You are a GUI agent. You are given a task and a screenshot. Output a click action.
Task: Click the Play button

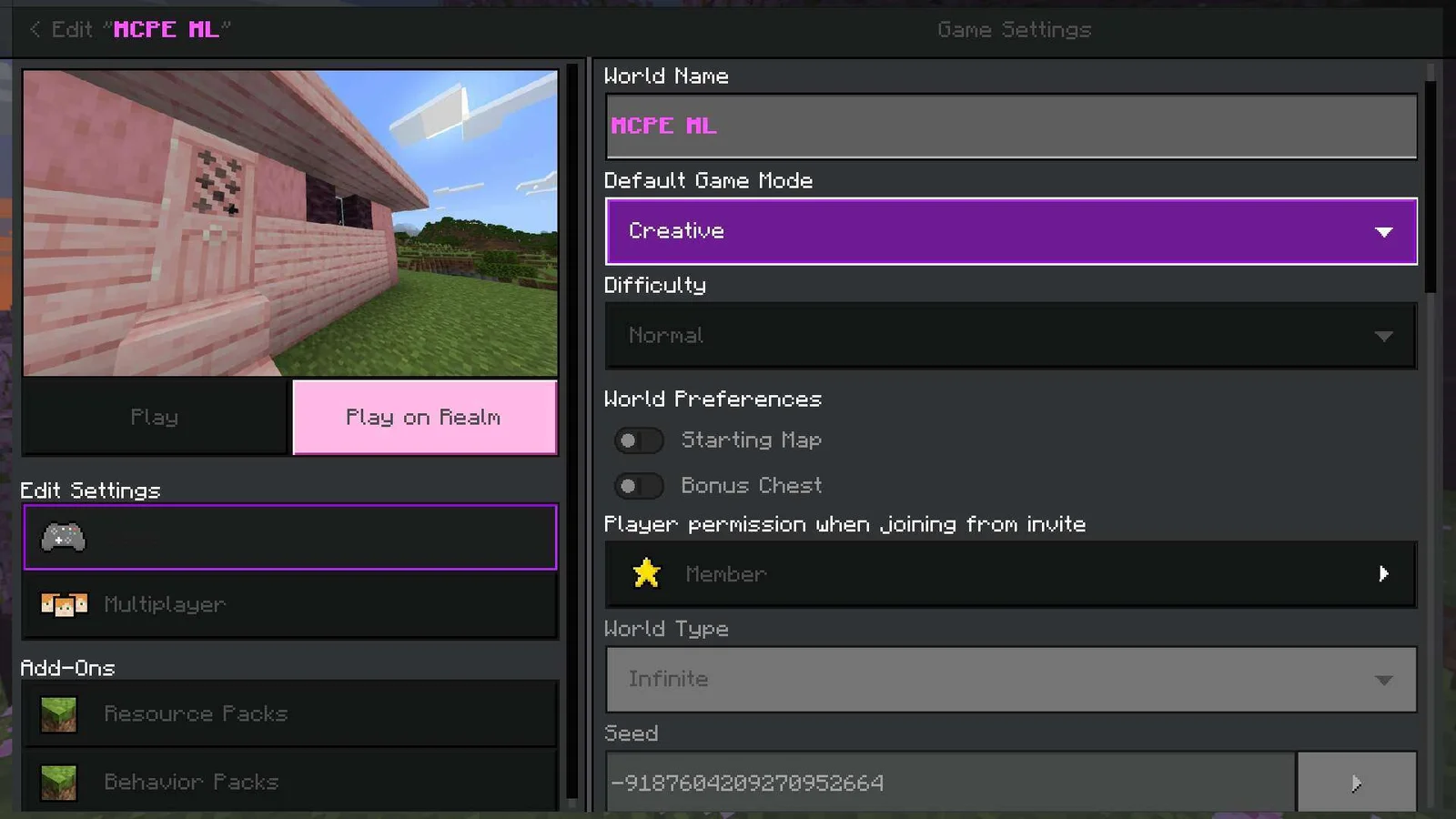tap(154, 417)
